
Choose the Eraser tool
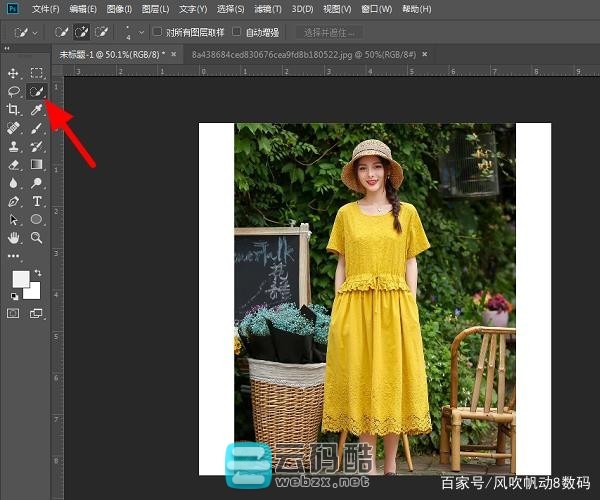click(x=14, y=164)
